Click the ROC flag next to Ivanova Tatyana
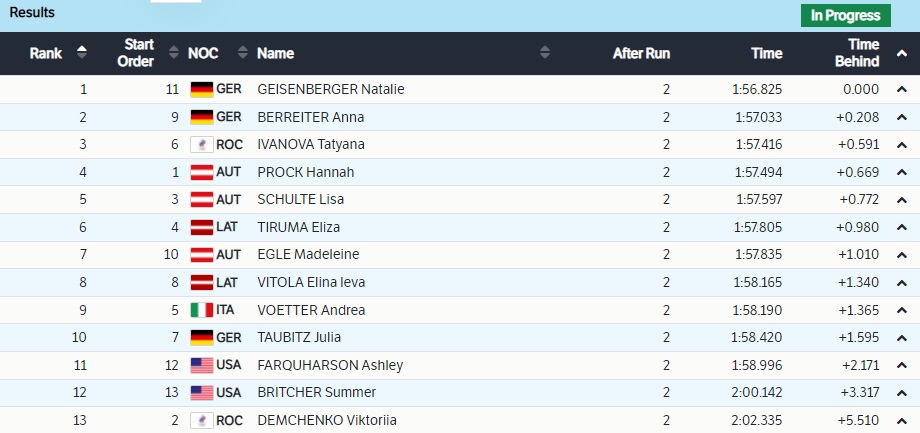920x433 pixels. pyautogui.click(x=202, y=144)
